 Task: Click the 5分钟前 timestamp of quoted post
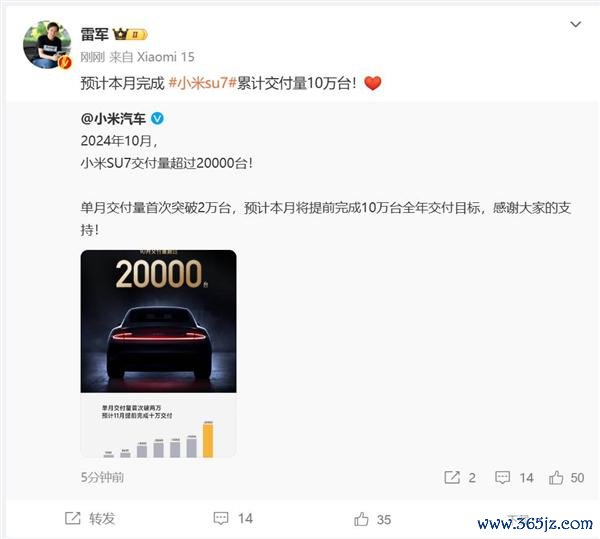[102, 477]
